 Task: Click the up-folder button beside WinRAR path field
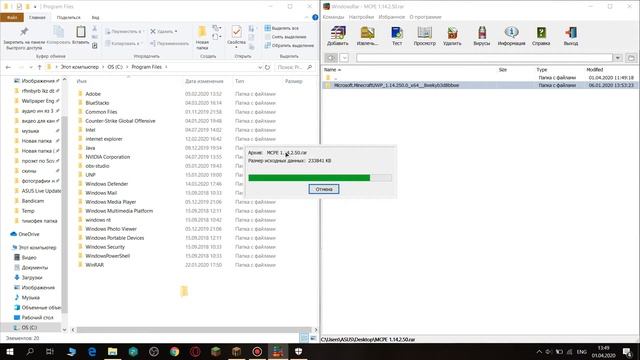coord(631,58)
